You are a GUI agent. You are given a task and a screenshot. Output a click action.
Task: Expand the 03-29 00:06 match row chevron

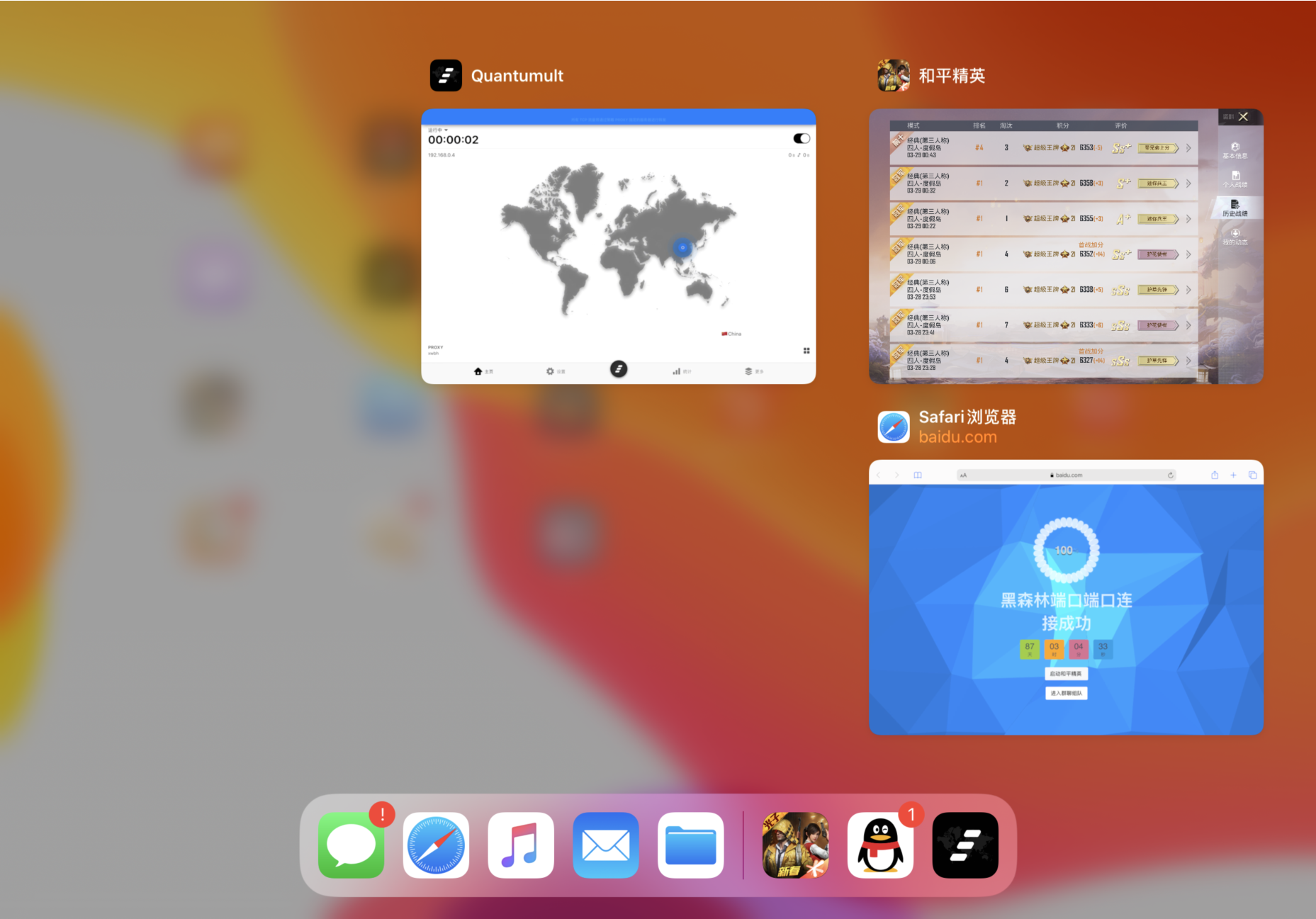tap(1188, 254)
